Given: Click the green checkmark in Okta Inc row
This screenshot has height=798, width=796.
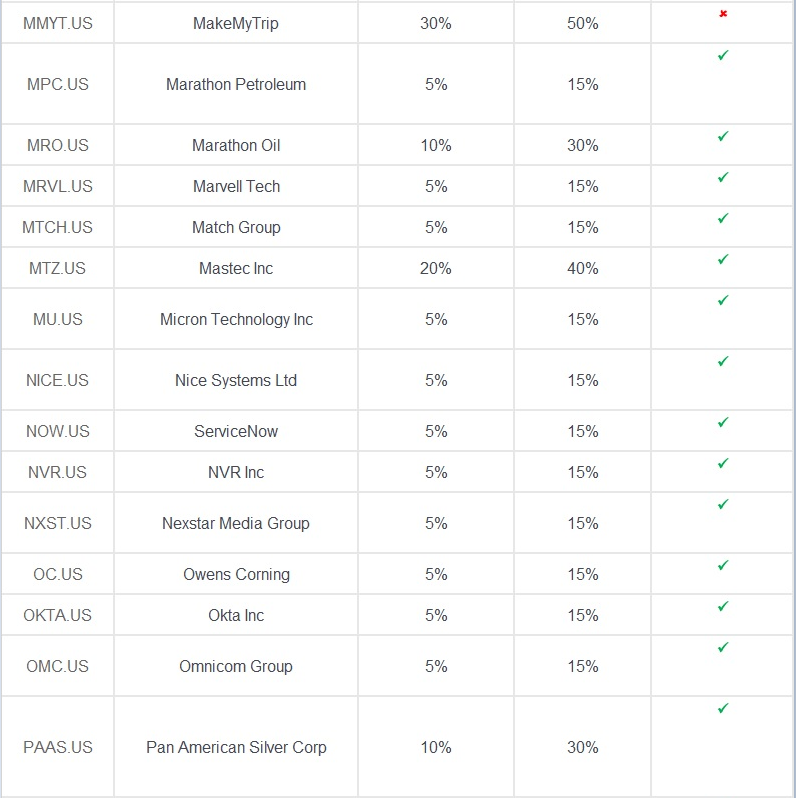Looking at the screenshot, I should (723, 606).
